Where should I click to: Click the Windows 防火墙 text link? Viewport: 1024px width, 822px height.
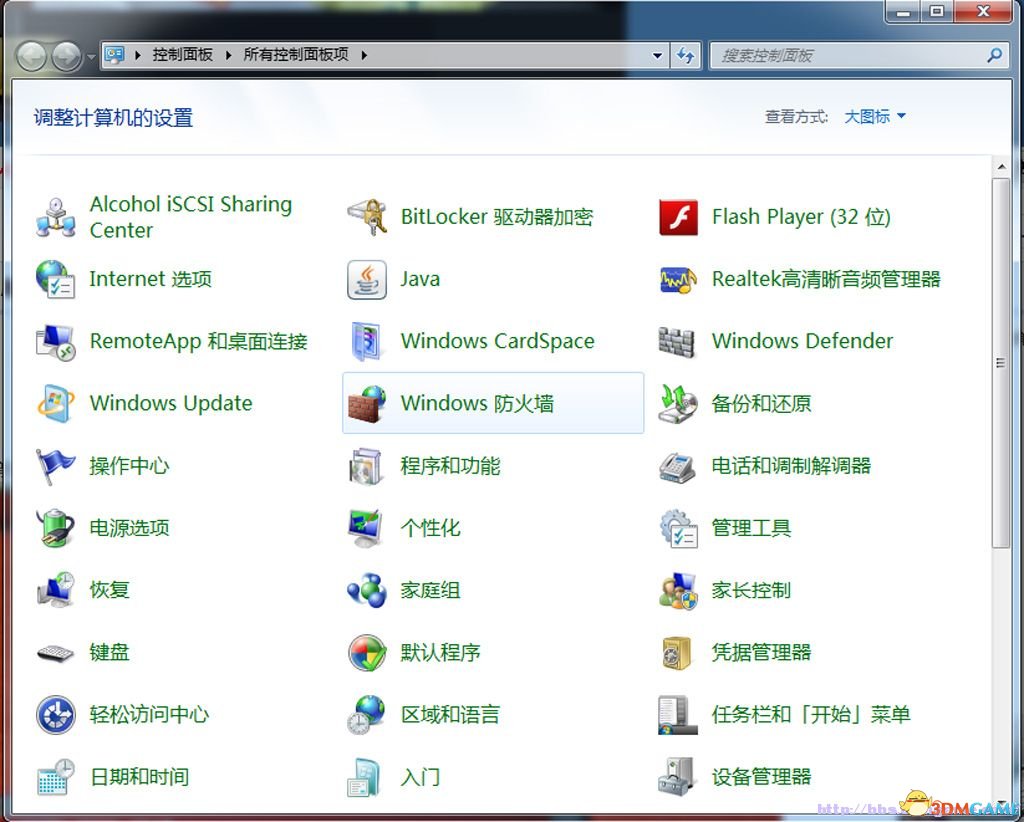pos(477,403)
